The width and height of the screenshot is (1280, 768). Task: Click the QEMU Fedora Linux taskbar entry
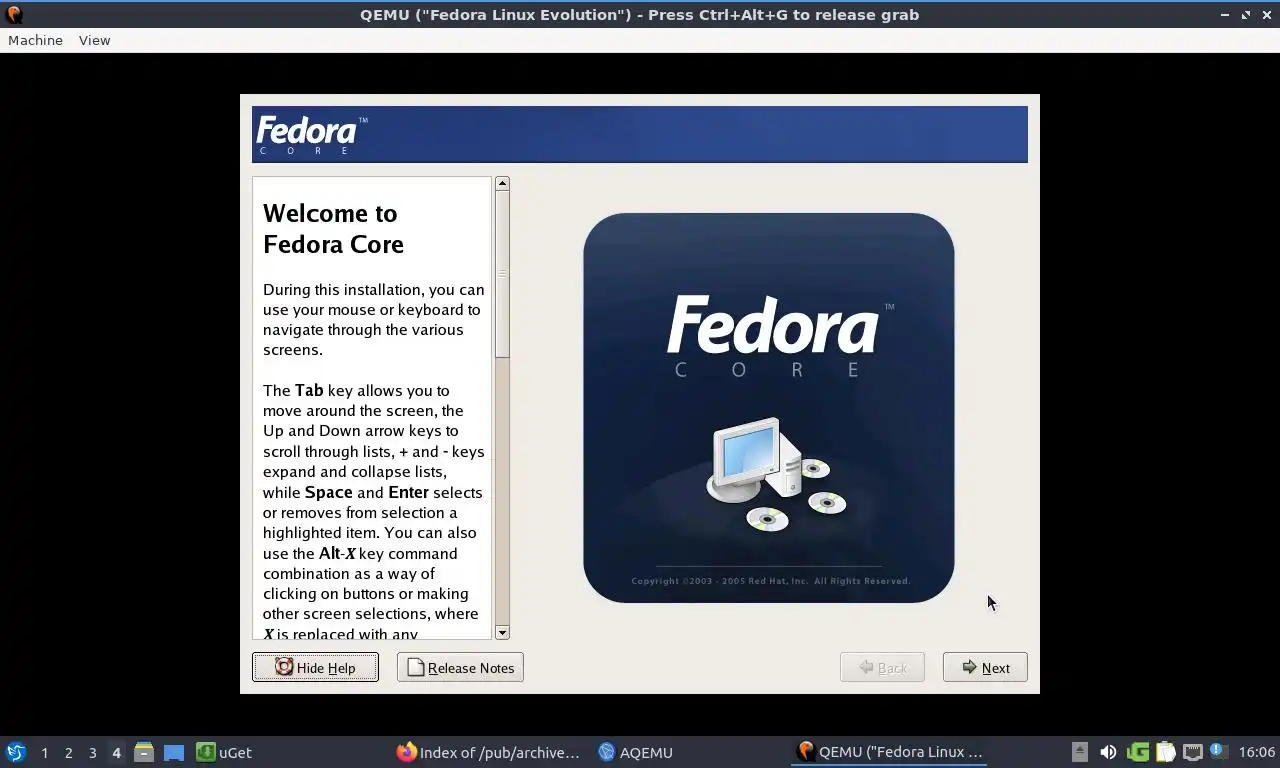890,752
